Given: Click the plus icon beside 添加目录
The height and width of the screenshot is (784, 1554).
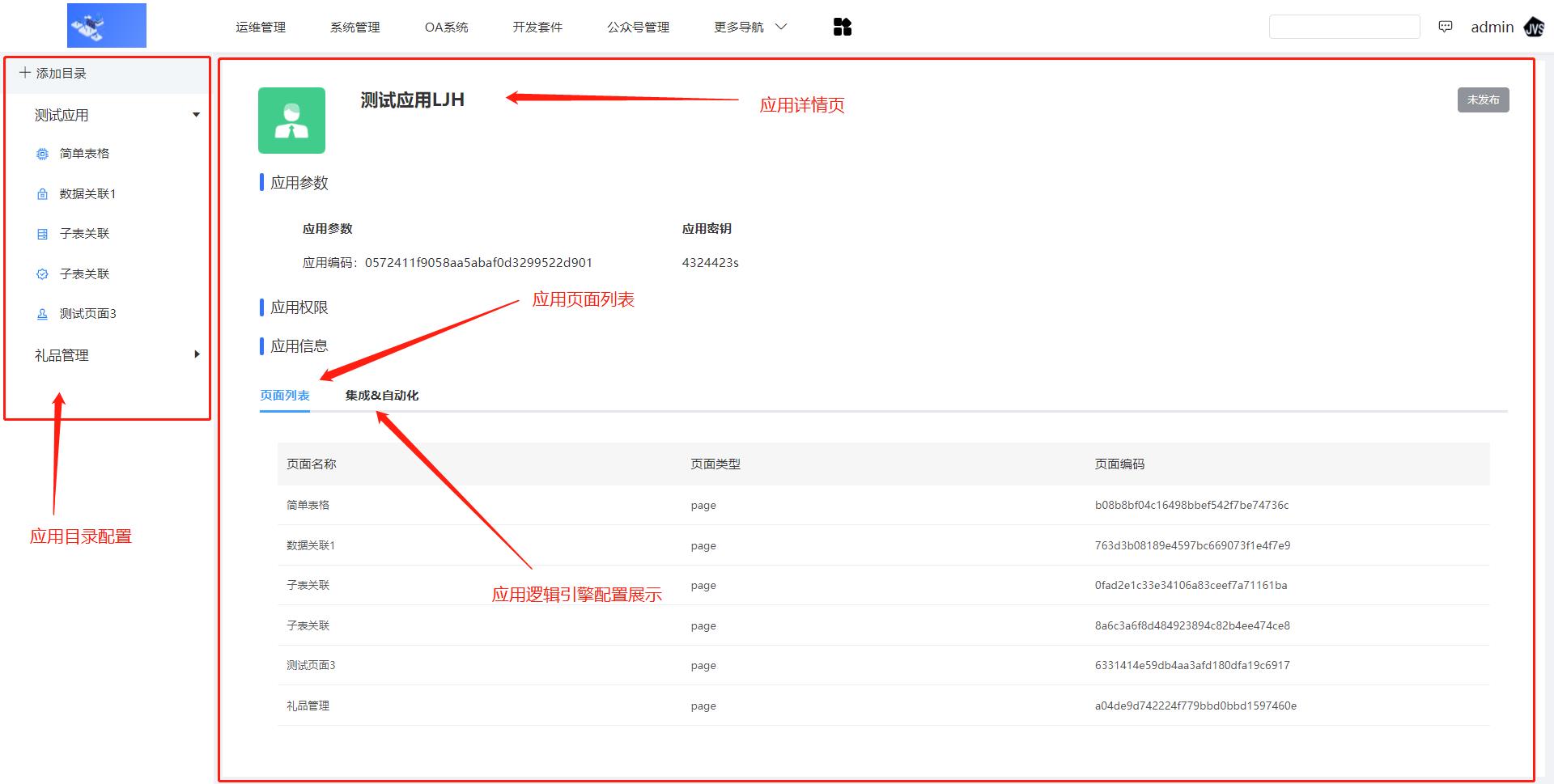Looking at the screenshot, I should tap(25, 73).
